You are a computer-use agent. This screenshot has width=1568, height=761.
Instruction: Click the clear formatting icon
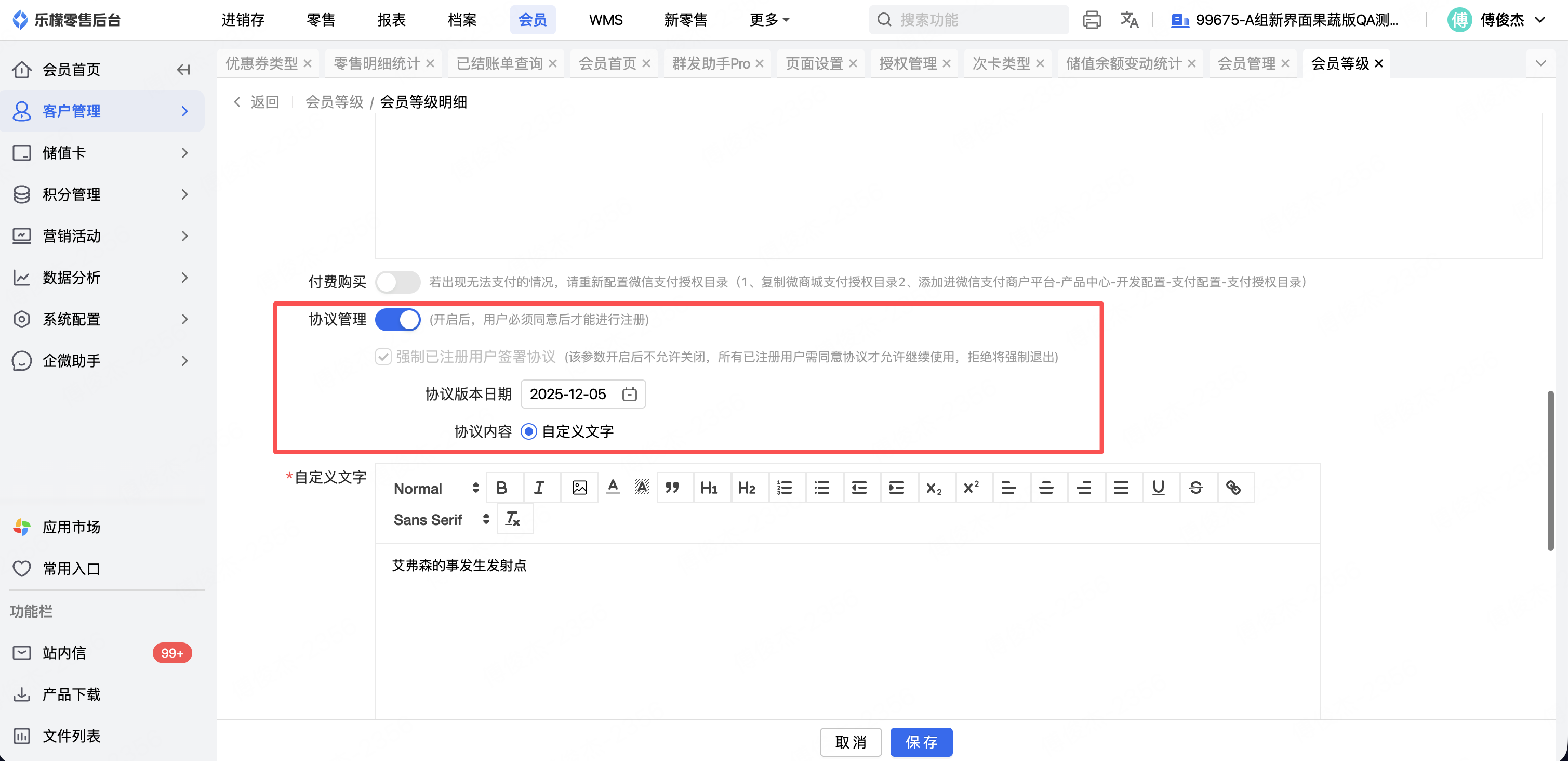point(512,519)
